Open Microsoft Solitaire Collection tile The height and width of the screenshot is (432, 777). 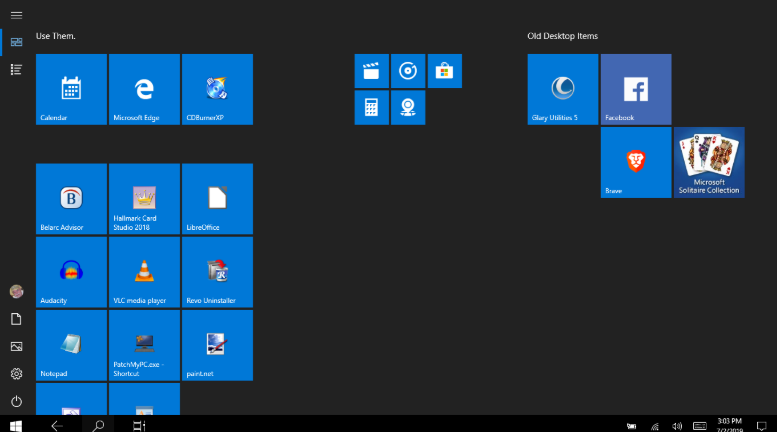coord(709,162)
